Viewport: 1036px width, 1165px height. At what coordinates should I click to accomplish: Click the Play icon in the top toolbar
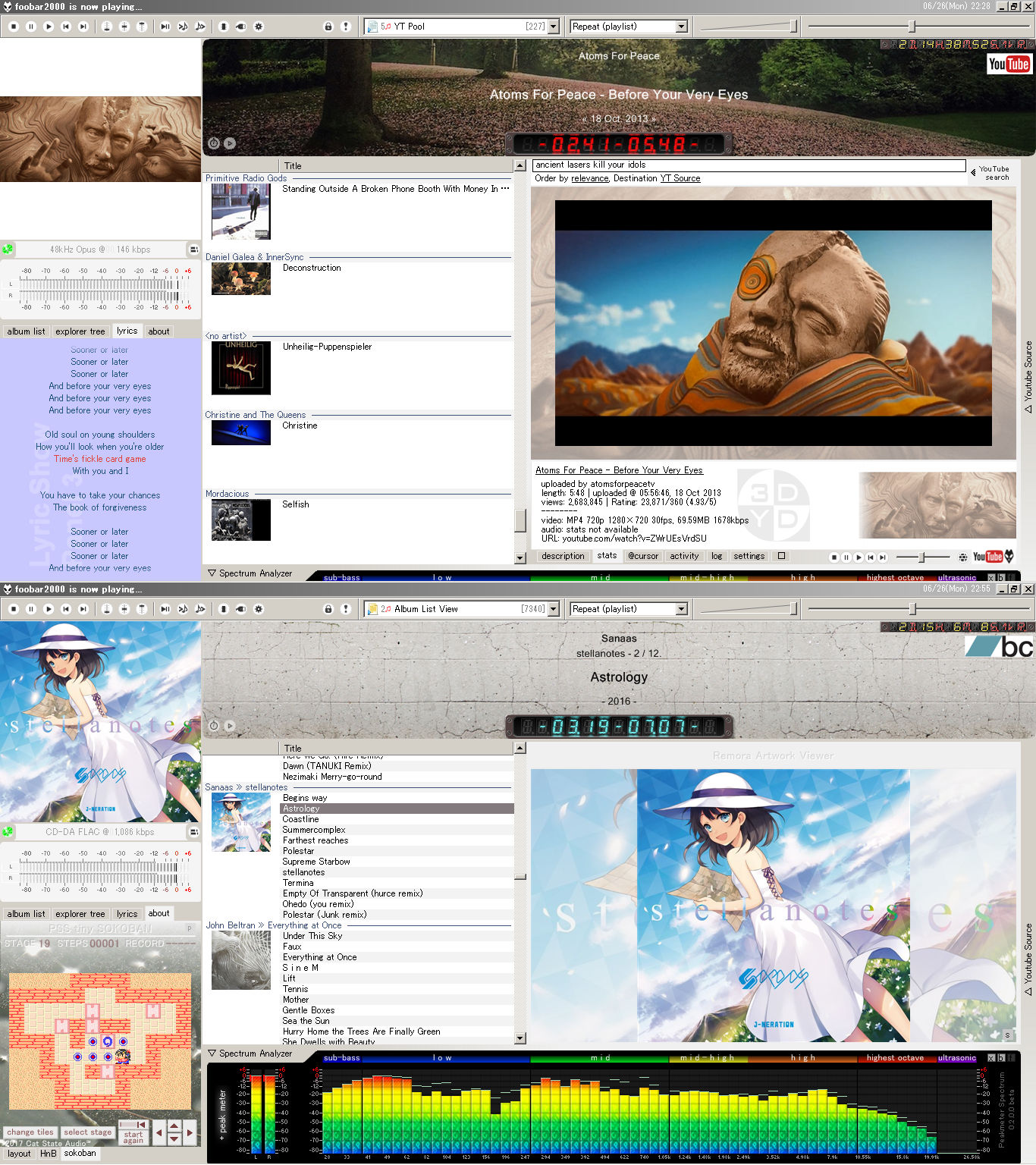(49, 27)
